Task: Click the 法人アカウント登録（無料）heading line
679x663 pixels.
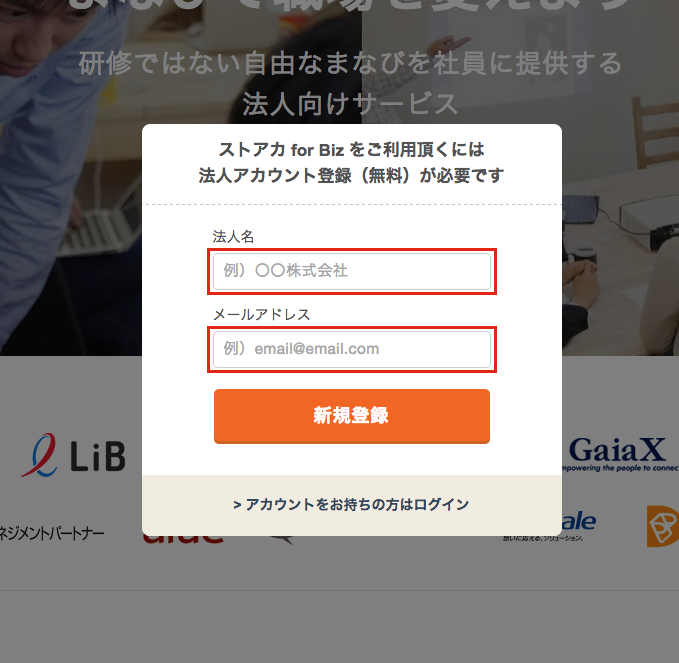Action: click(351, 175)
